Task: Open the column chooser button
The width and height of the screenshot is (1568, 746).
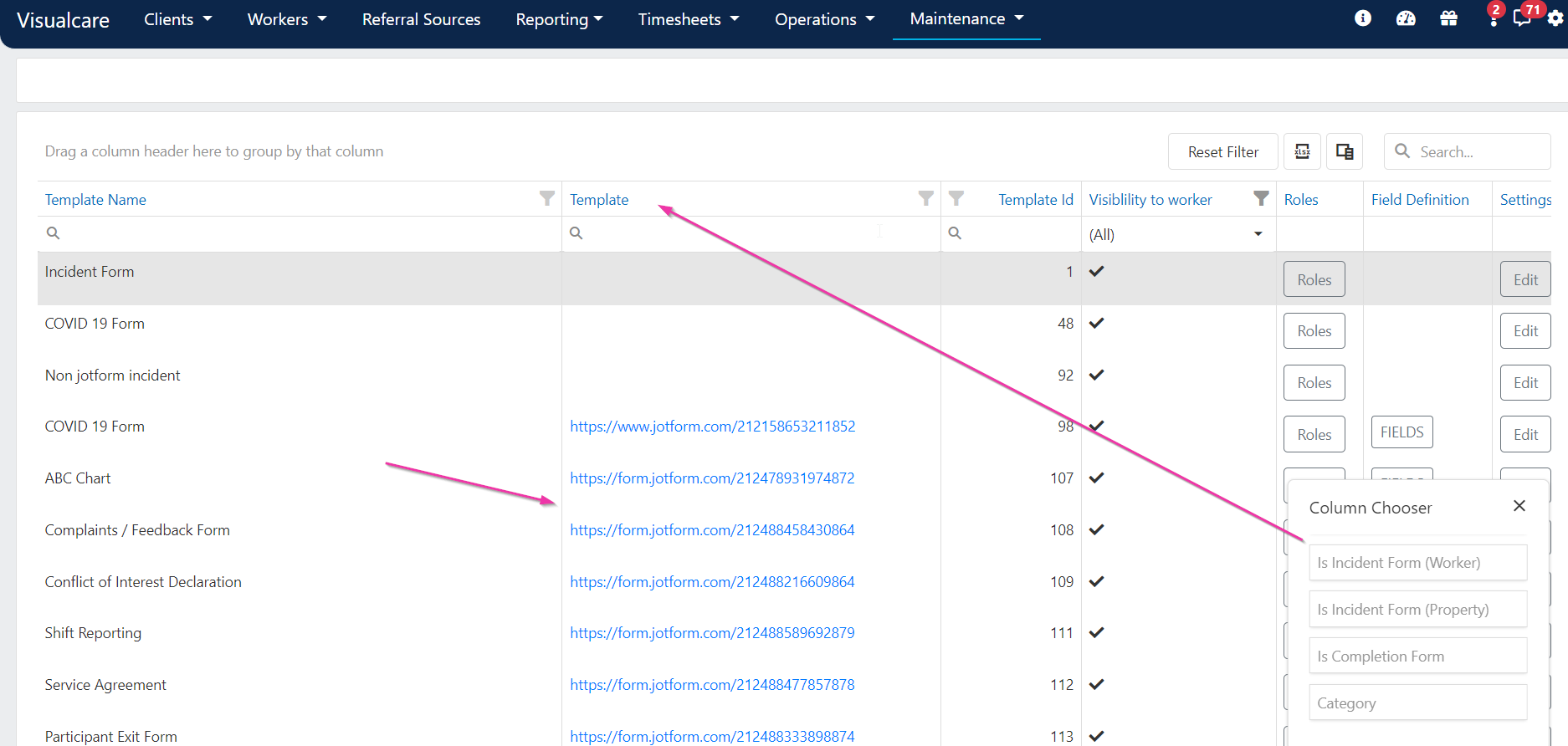Action: (x=1345, y=151)
